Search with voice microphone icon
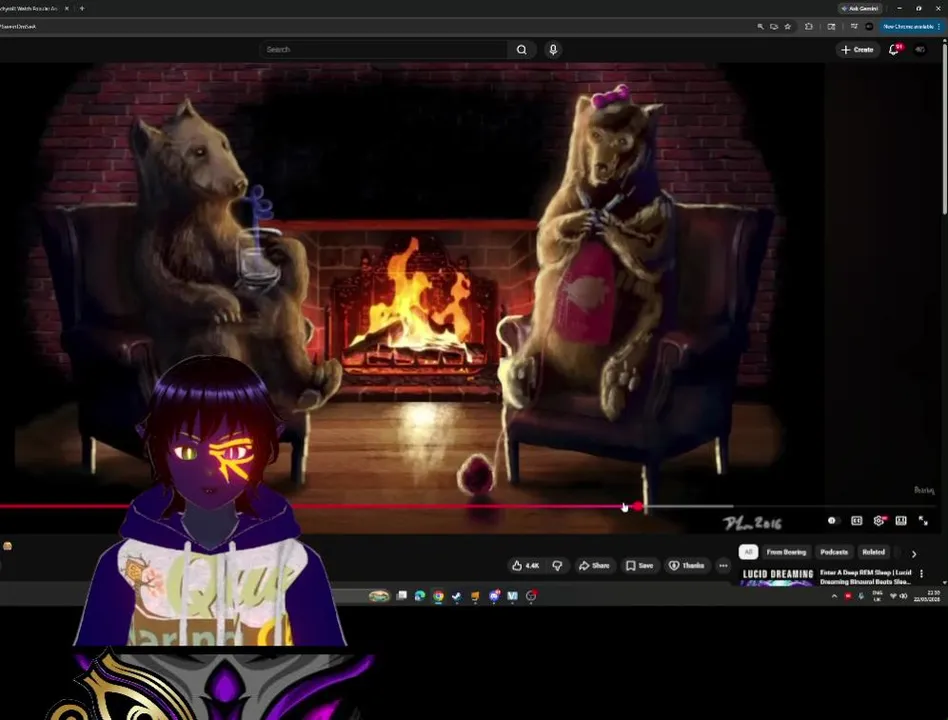Screen dimensions: 948x720 553,50
